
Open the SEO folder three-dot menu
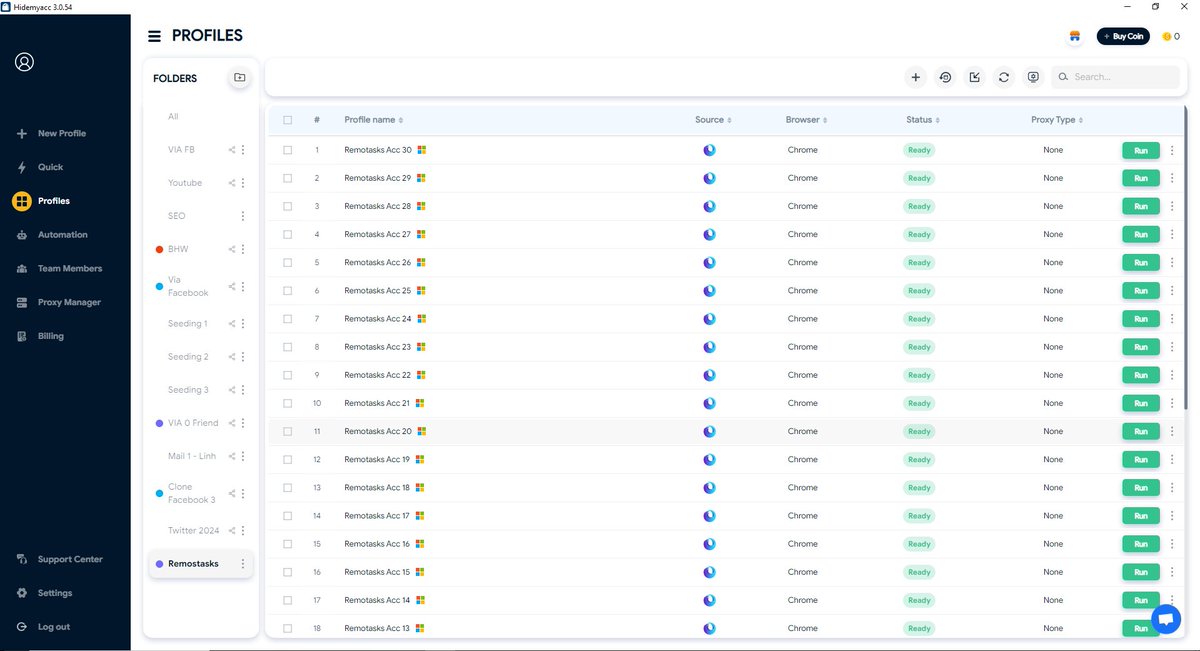243,216
